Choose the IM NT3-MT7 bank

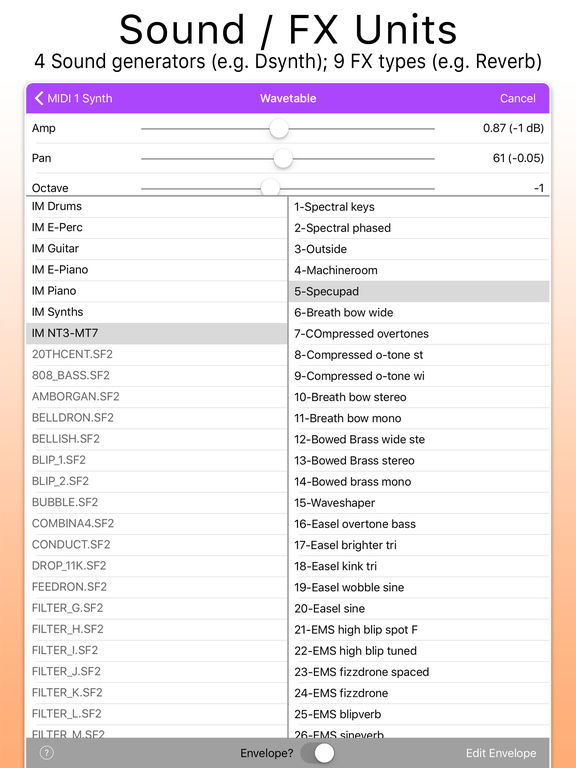(x=156, y=333)
